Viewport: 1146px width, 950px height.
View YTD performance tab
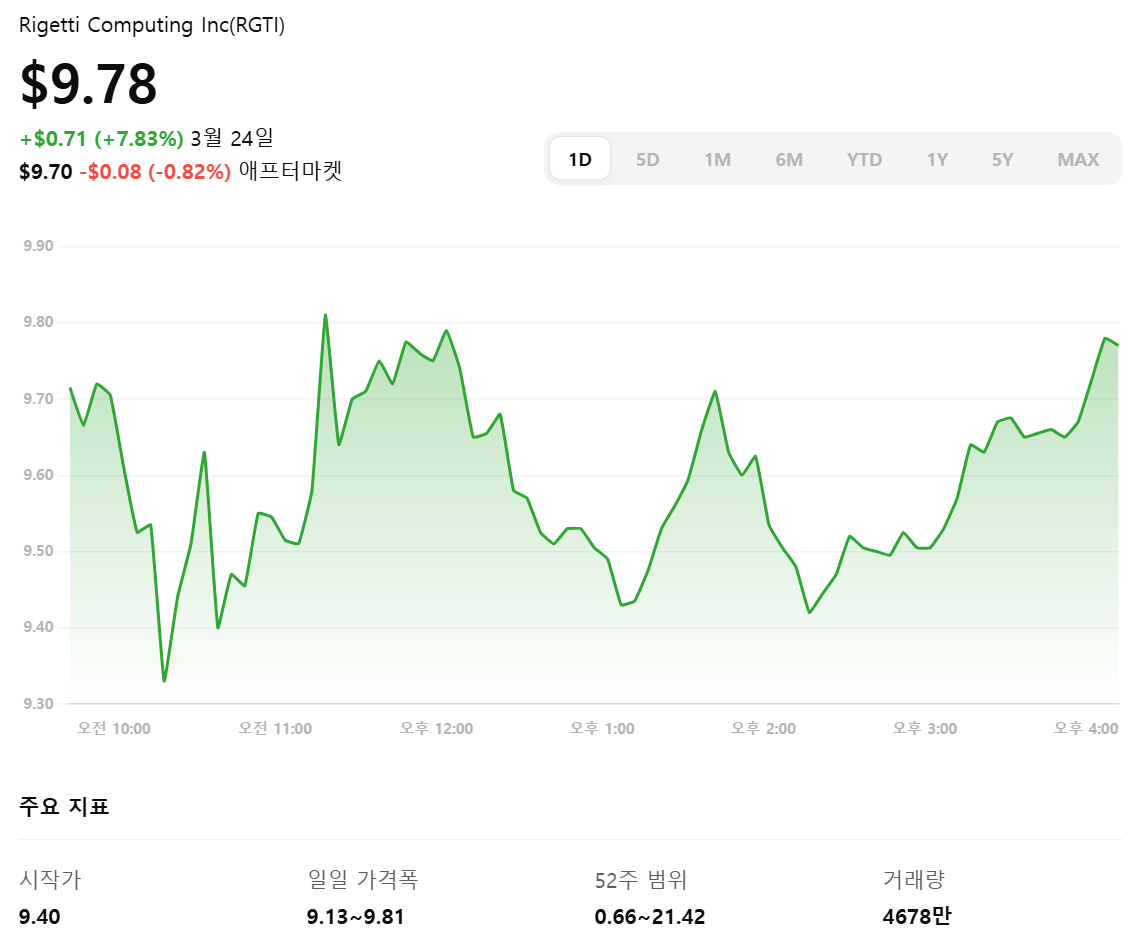click(x=864, y=158)
